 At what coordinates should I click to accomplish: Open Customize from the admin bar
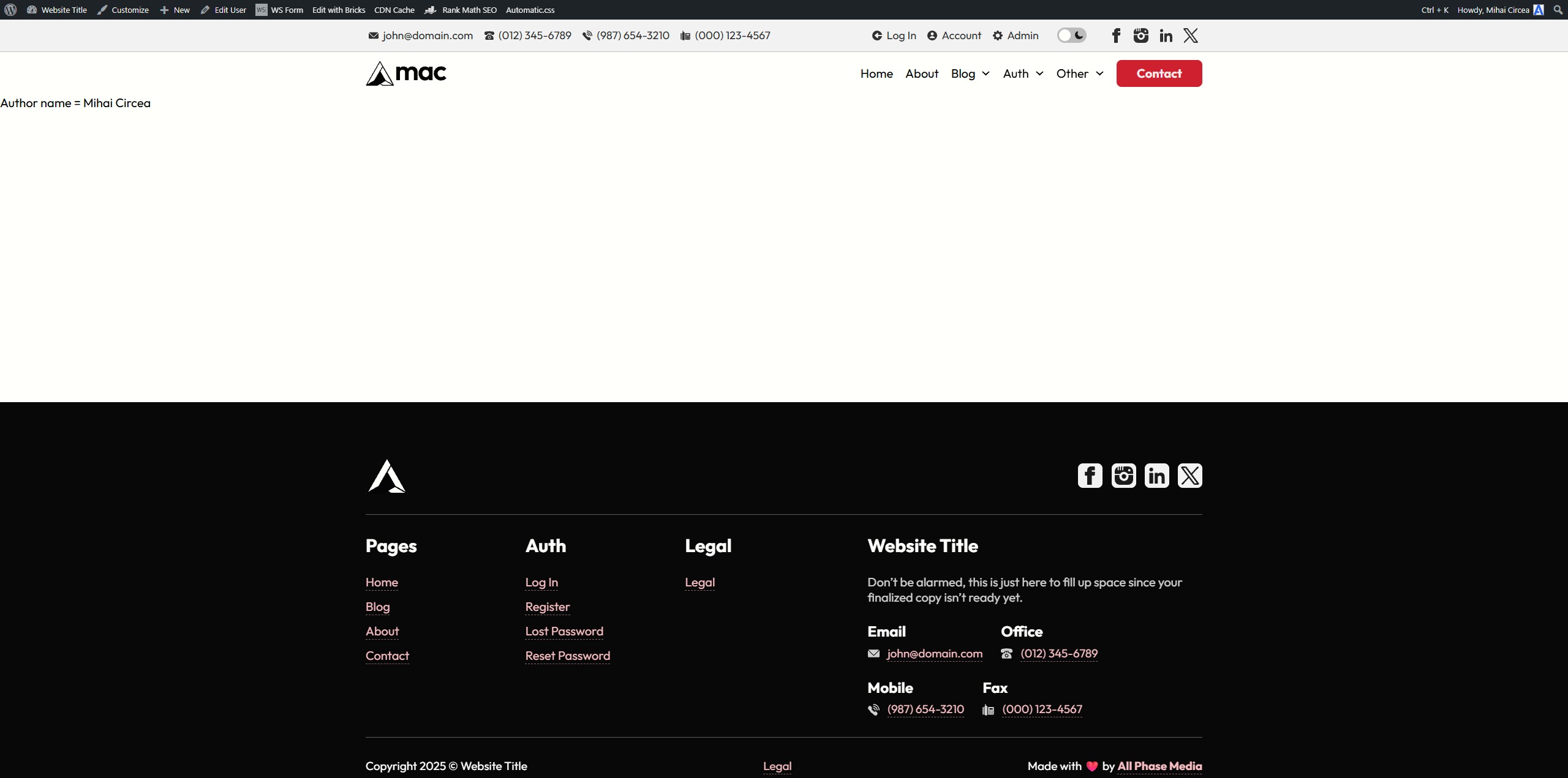124,10
